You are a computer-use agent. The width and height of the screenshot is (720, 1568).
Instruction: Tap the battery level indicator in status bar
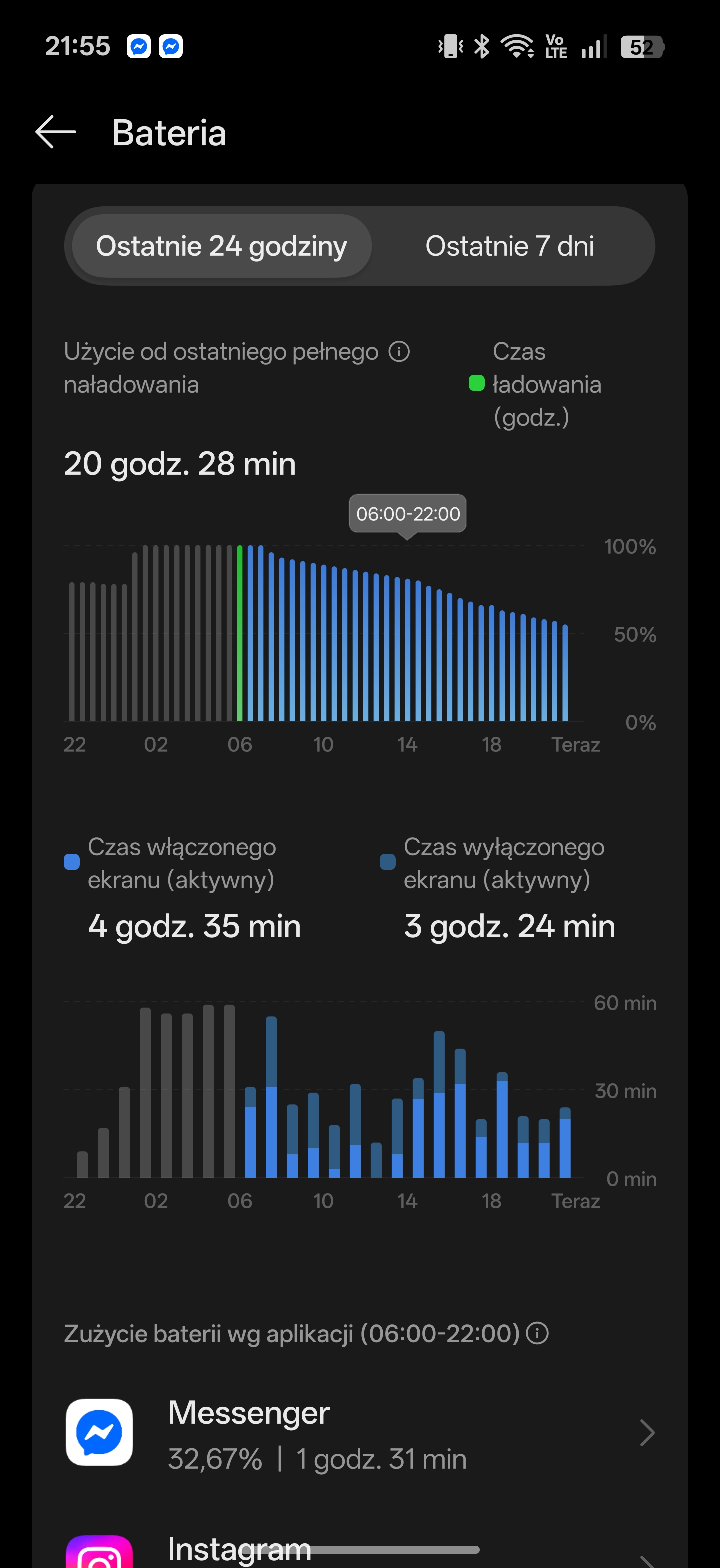pos(641,47)
